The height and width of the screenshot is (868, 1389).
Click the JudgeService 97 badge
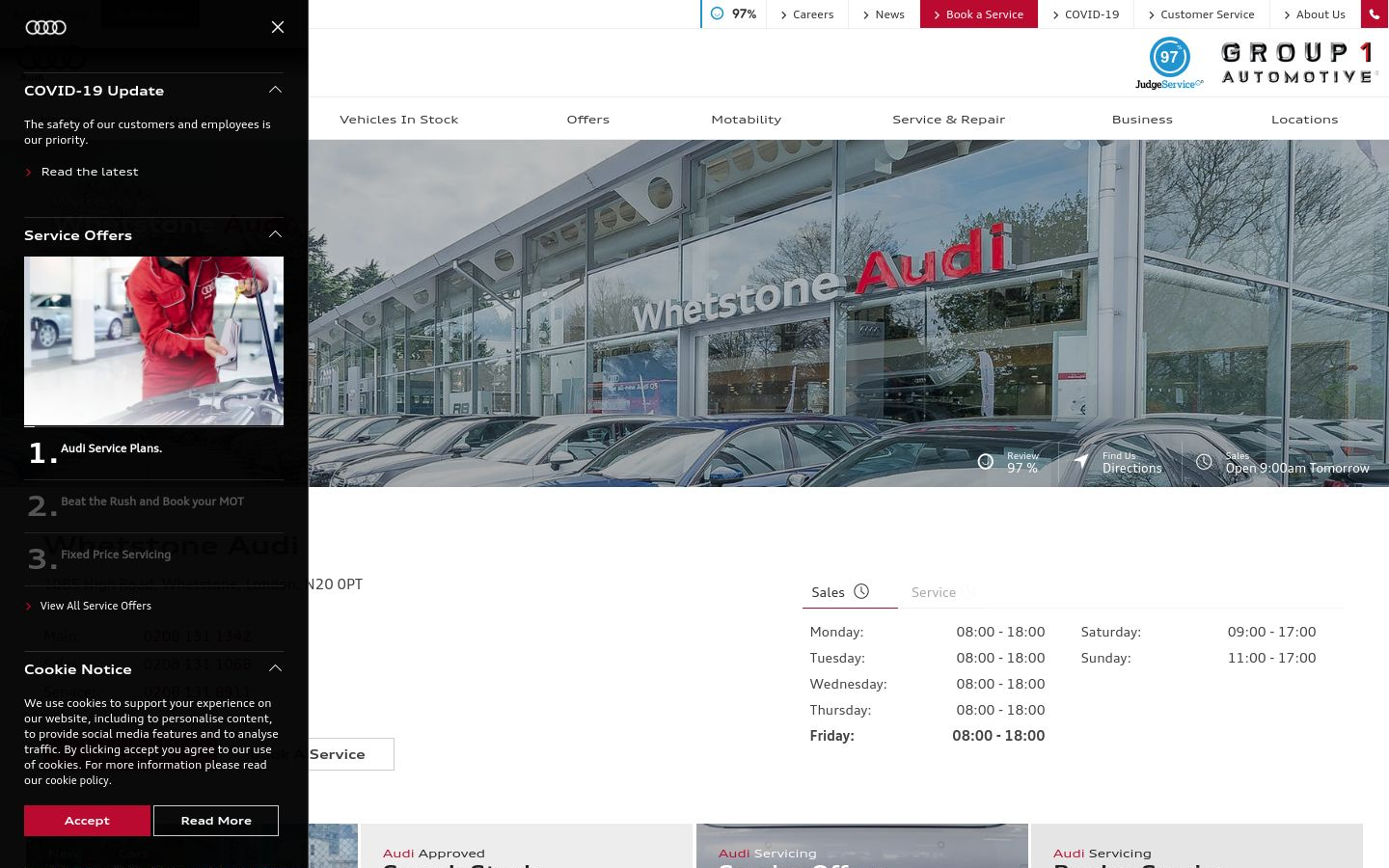[1169, 64]
